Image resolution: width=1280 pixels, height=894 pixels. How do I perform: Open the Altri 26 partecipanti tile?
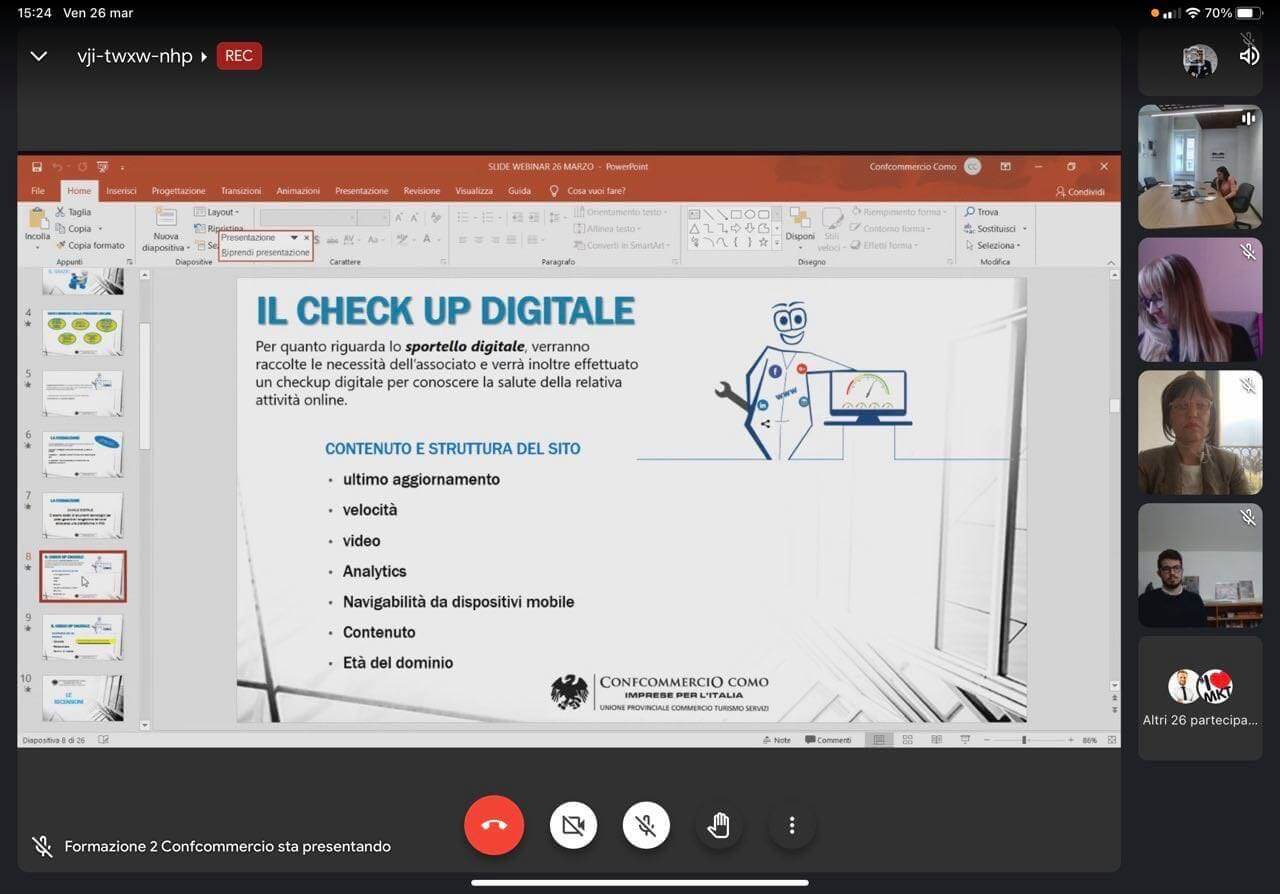[x=1200, y=696]
